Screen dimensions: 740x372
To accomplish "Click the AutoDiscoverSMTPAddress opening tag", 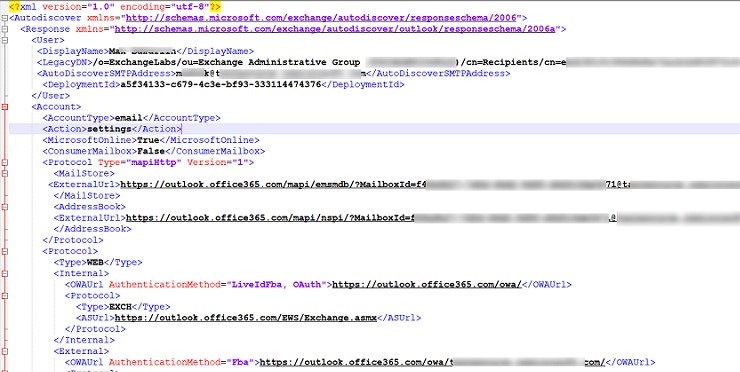I will tap(106, 74).
